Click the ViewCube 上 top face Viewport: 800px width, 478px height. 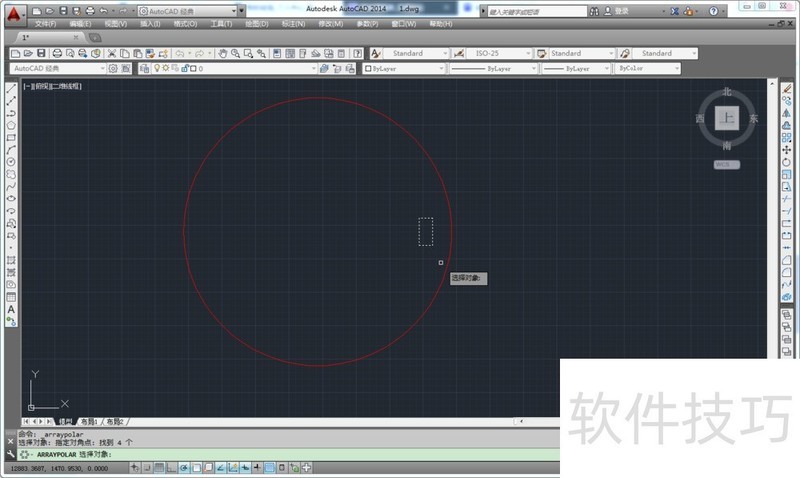(x=727, y=118)
